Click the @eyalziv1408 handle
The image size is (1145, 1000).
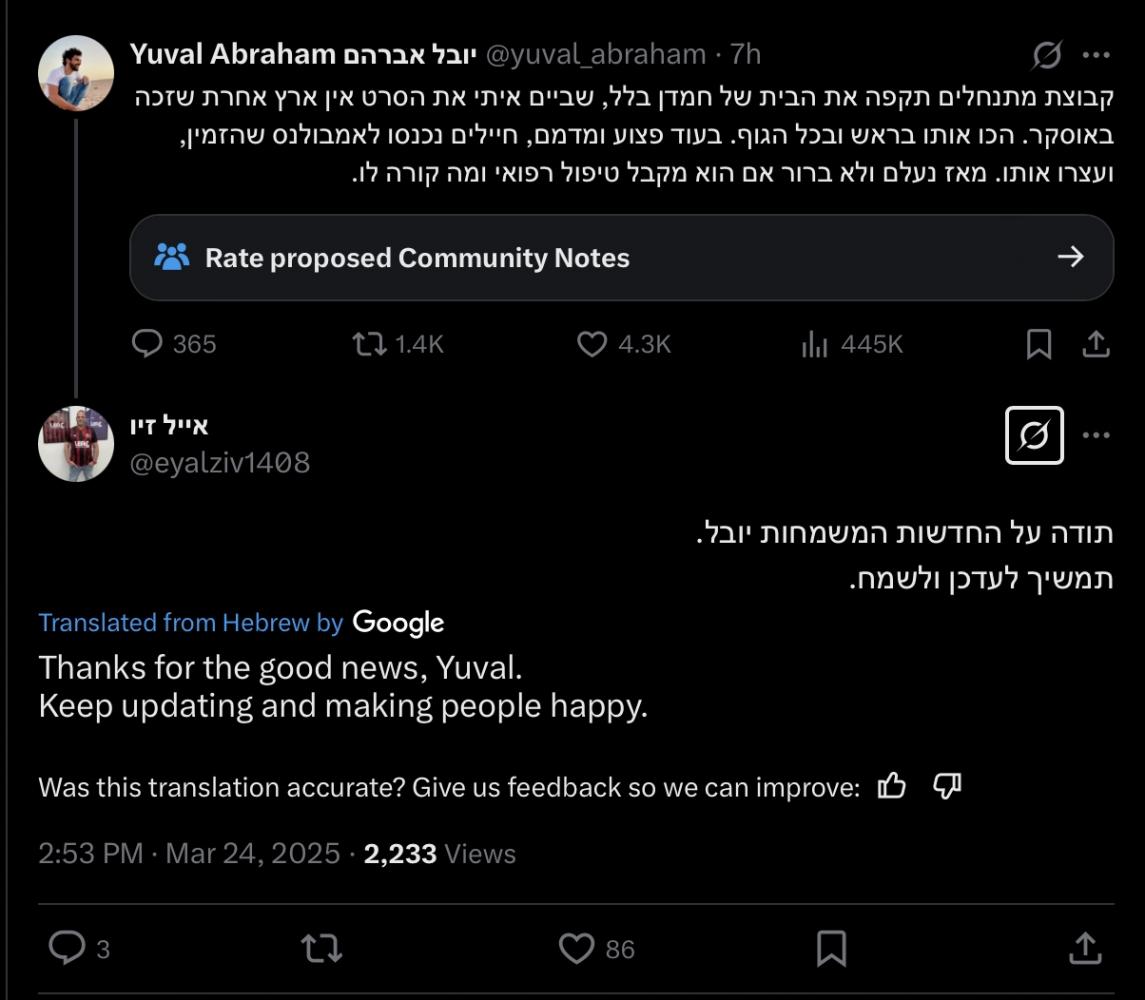click(x=220, y=462)
